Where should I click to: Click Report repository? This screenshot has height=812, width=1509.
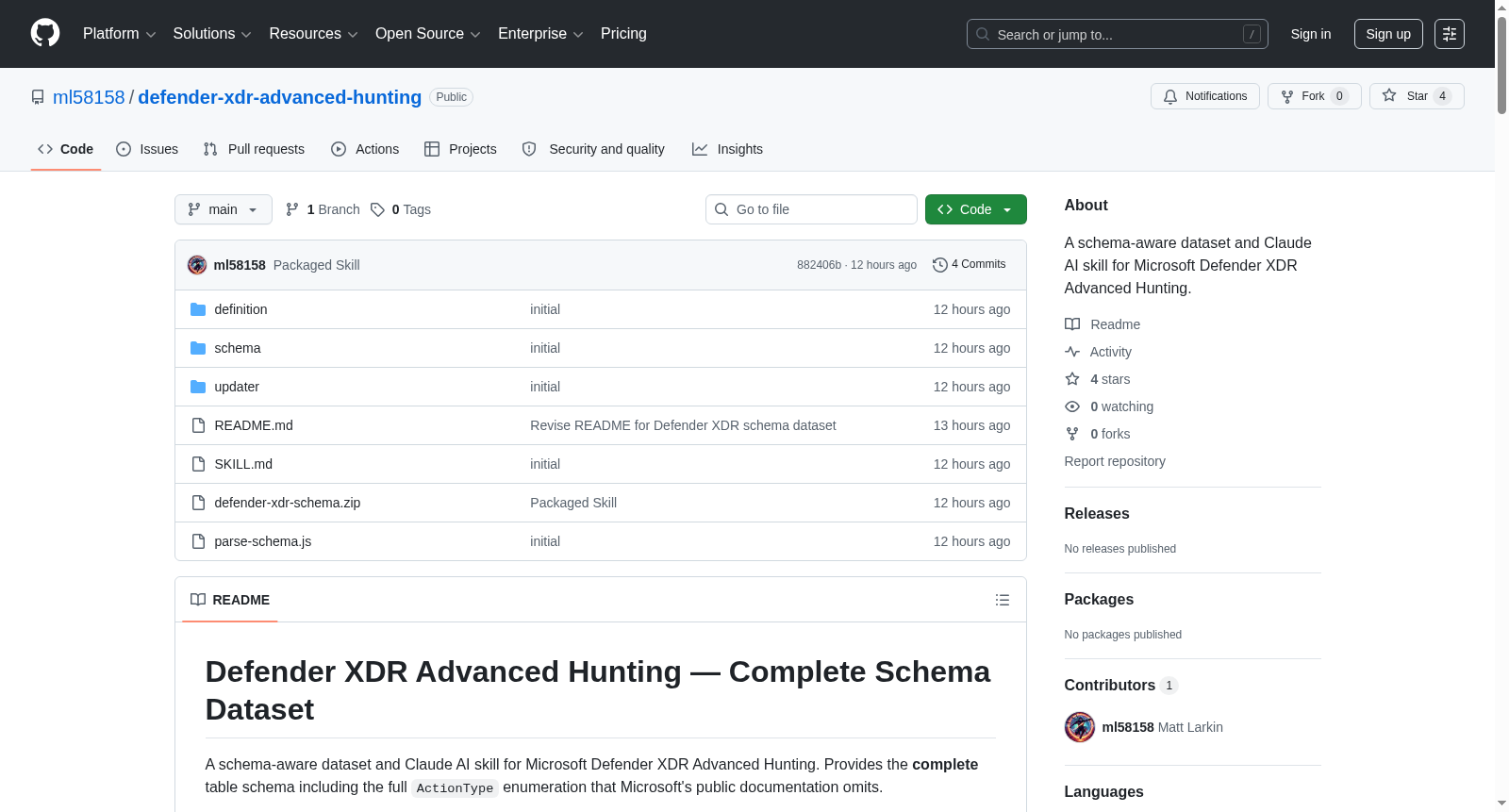[x=1115, y=461]
